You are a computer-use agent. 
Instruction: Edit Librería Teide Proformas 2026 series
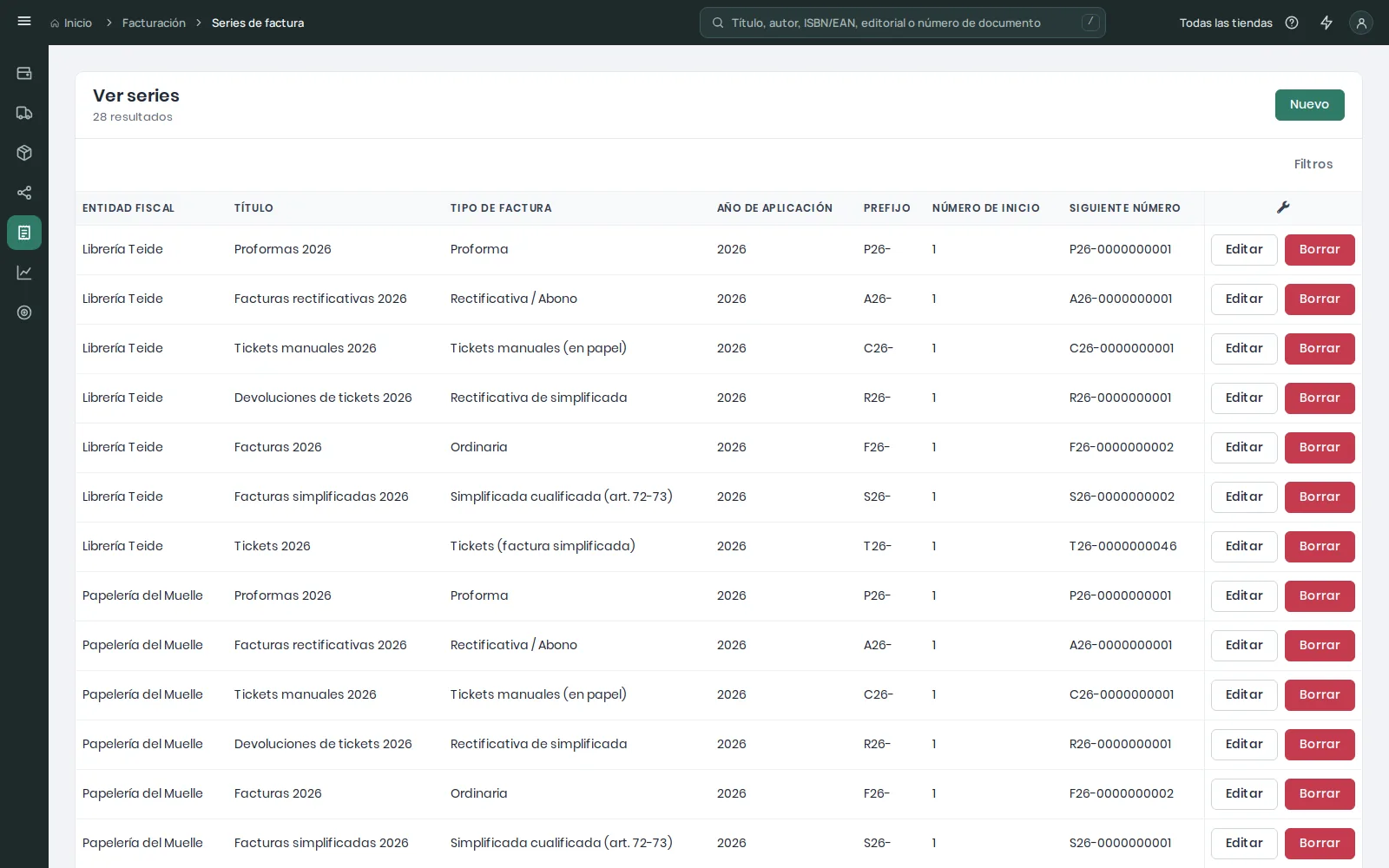1244,250
